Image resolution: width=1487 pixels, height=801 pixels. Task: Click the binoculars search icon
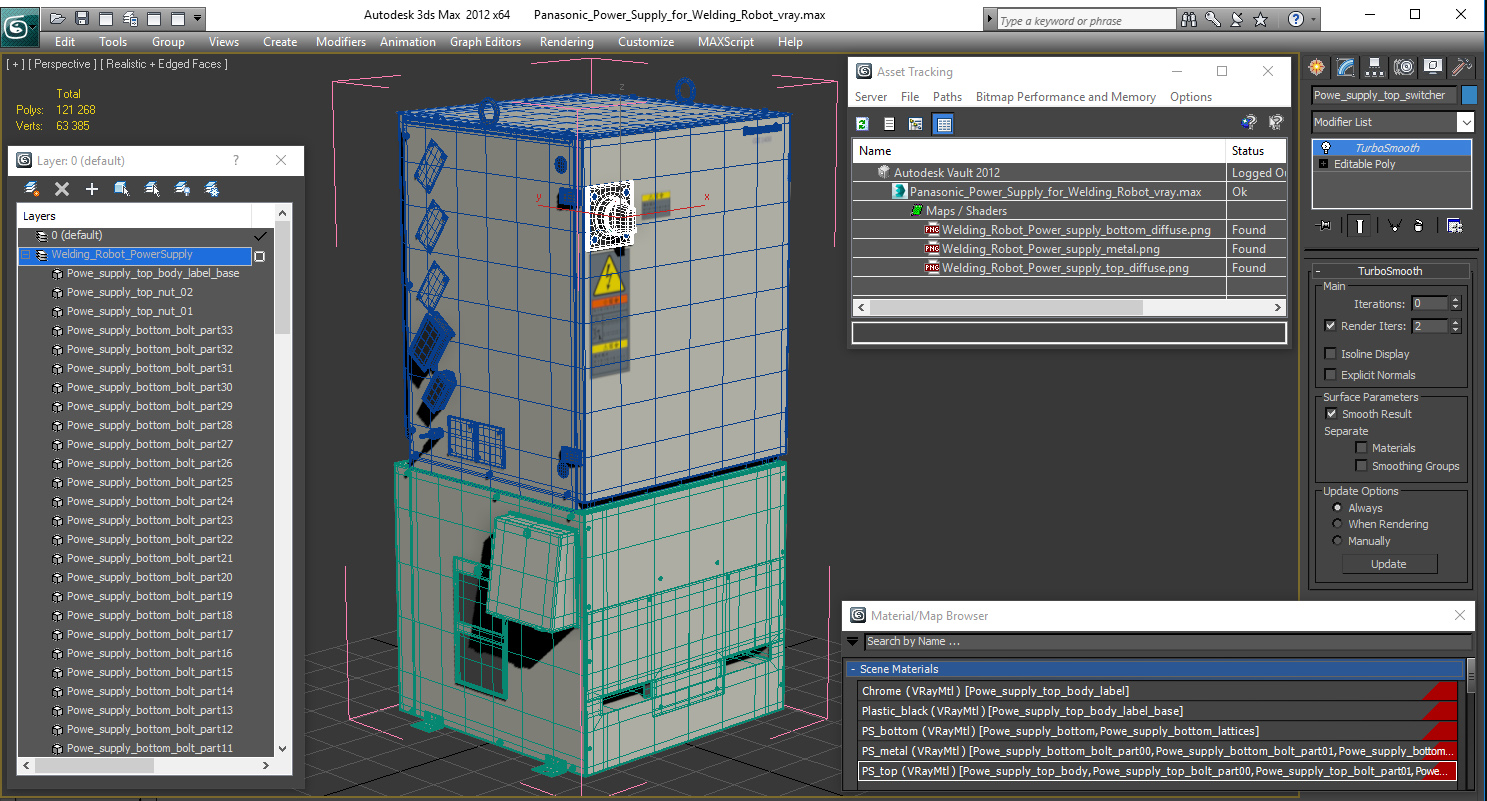tap(1189, 19)
